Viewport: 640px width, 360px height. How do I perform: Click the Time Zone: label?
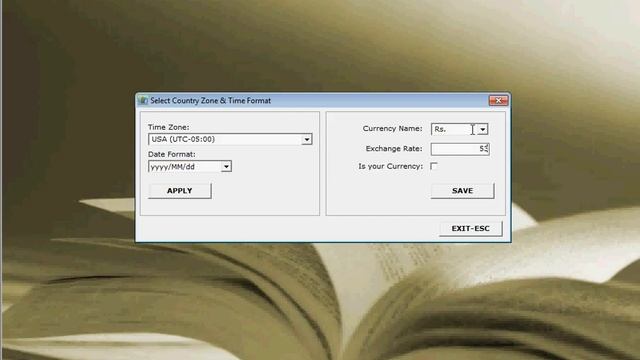[169, 127]
